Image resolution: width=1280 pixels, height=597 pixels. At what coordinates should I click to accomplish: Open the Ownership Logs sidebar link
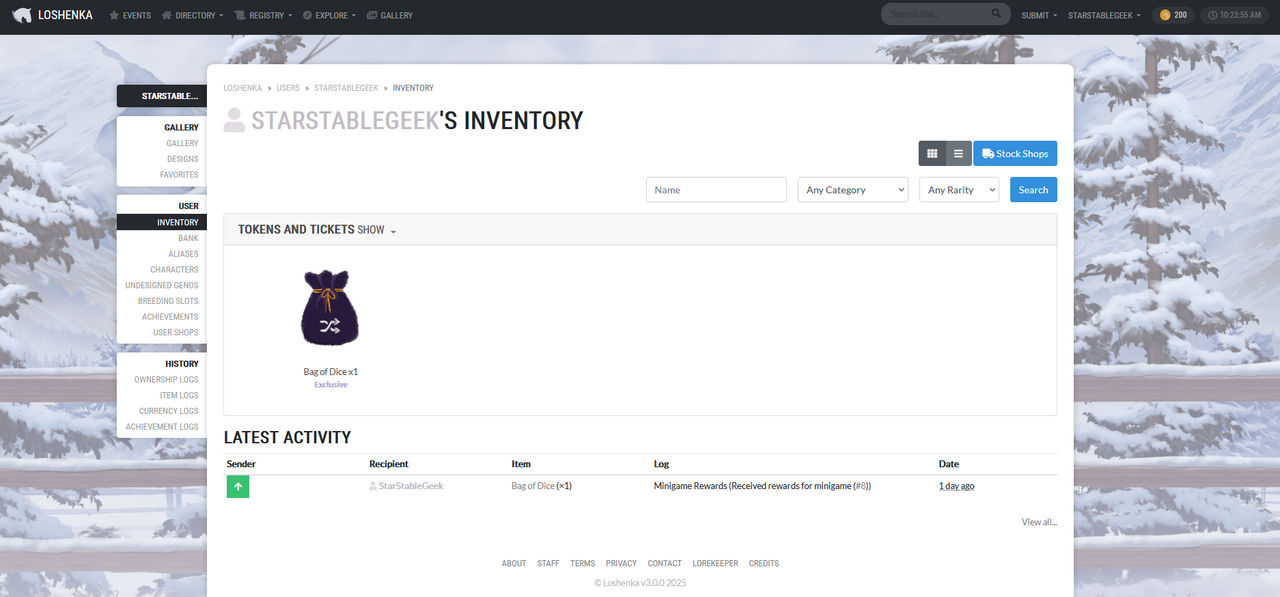[166, 380]
